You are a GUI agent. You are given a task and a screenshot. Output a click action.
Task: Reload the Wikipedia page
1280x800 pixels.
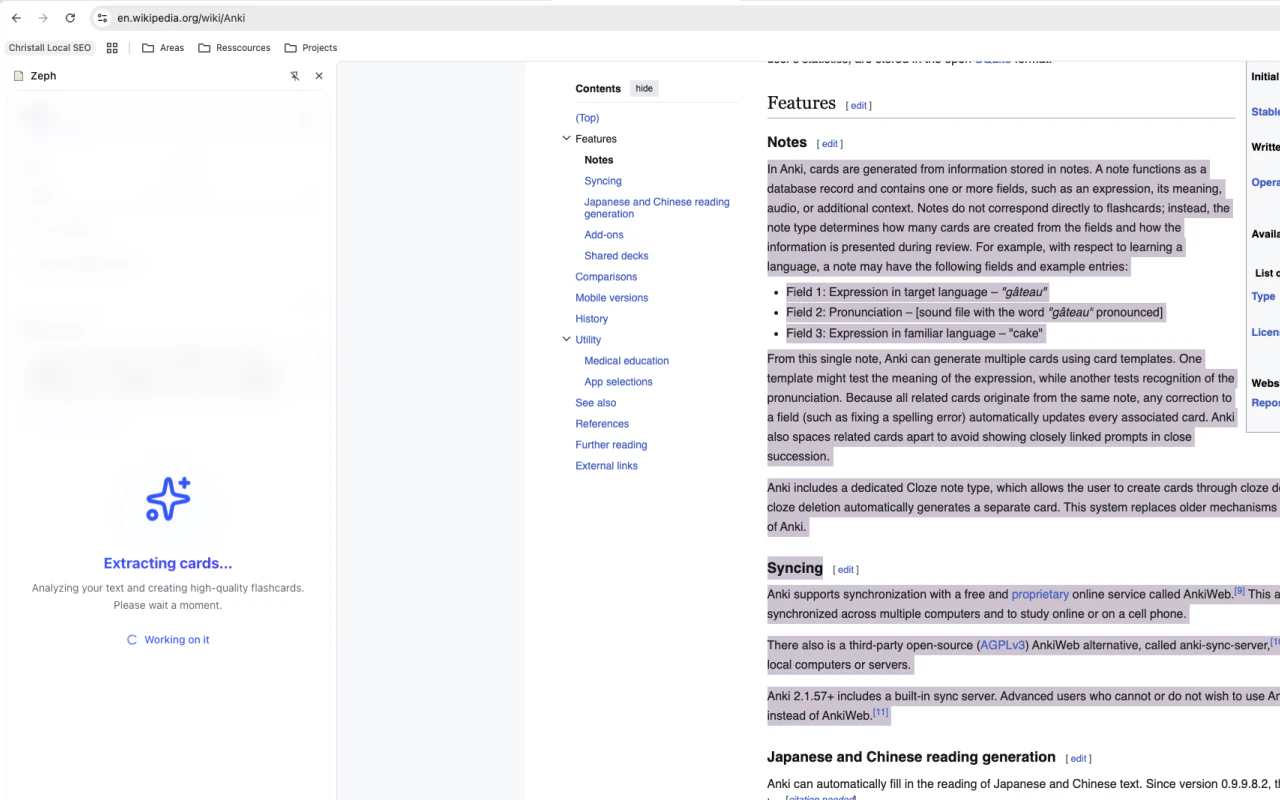70,18
